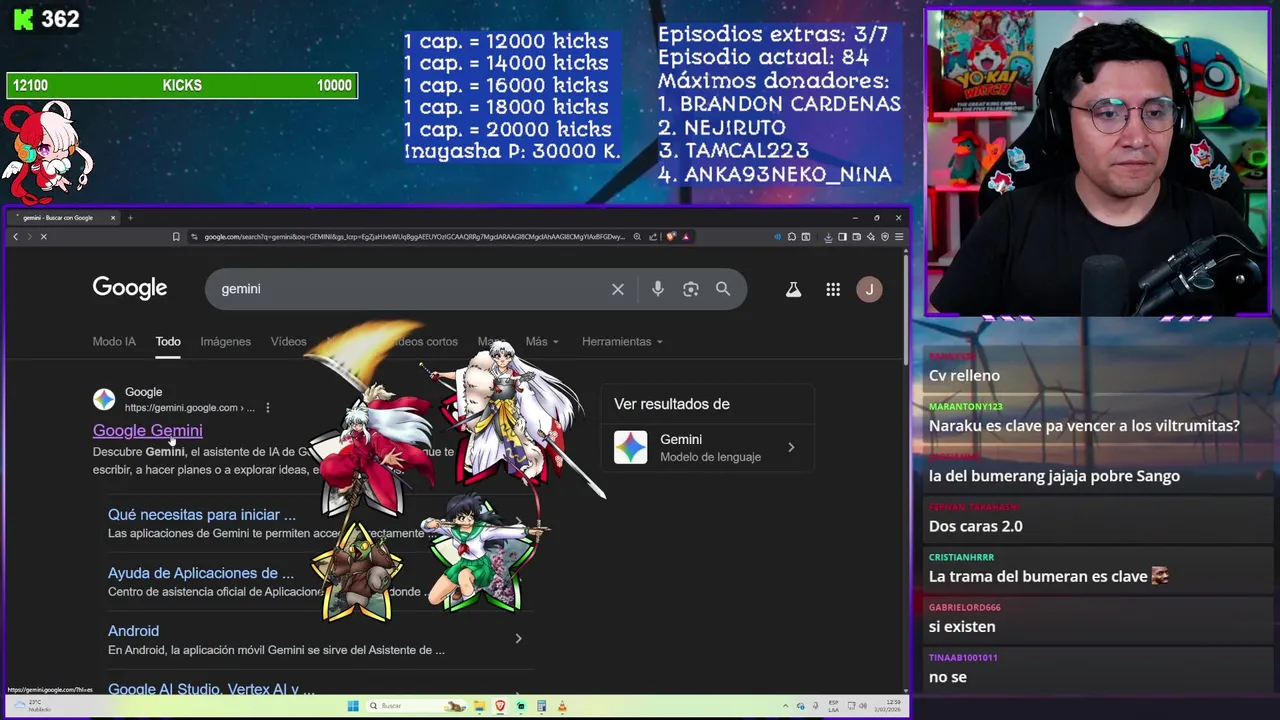This screenshot has width=1280, height=720.
Task: Search by image with camera icon
Action: [690, 289]
